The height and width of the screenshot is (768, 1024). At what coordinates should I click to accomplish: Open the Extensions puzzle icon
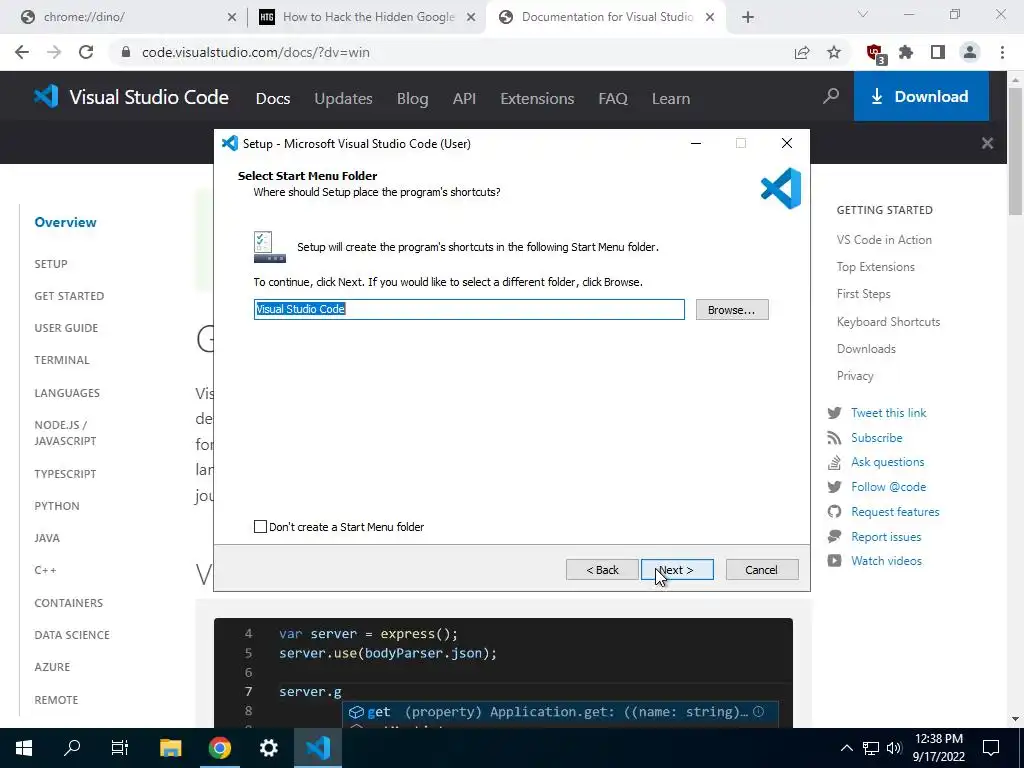pos(906,52)
